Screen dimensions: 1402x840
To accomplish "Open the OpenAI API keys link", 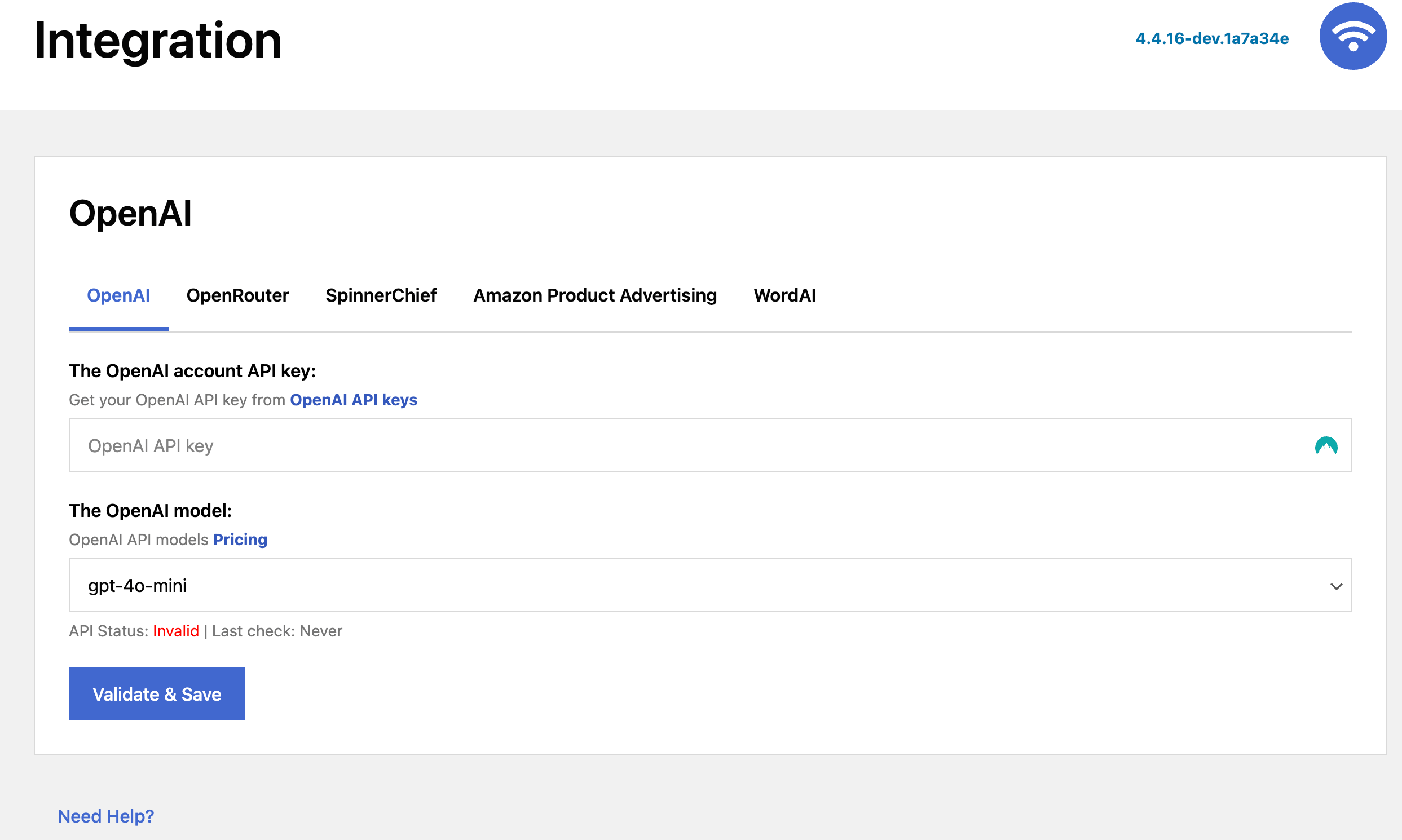I will (x=354, y=400).
